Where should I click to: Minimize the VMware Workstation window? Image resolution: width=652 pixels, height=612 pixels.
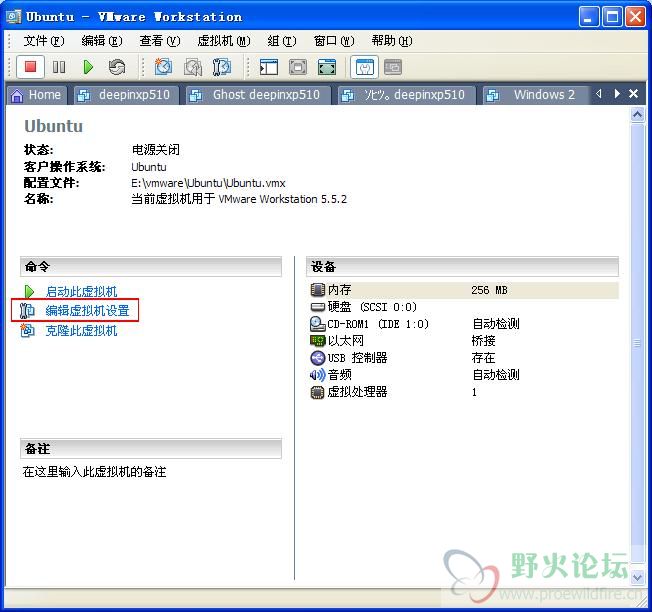(x=588, y=17)
